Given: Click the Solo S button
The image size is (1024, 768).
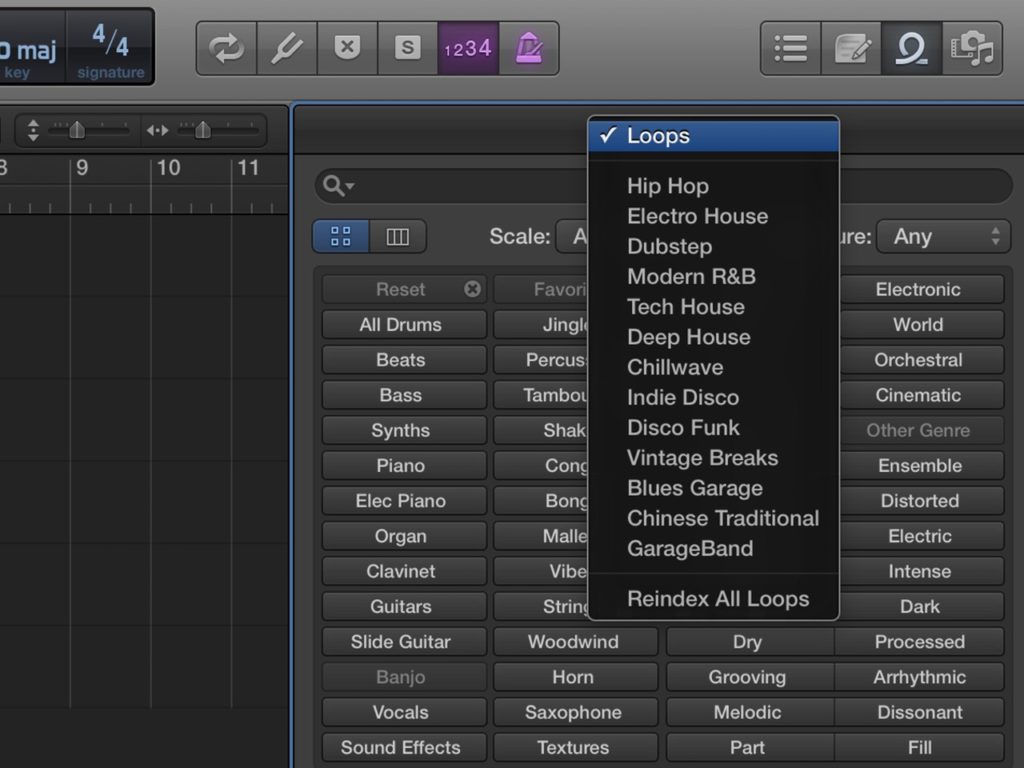Looking at the screenshot, I should (x=407, y=48).
